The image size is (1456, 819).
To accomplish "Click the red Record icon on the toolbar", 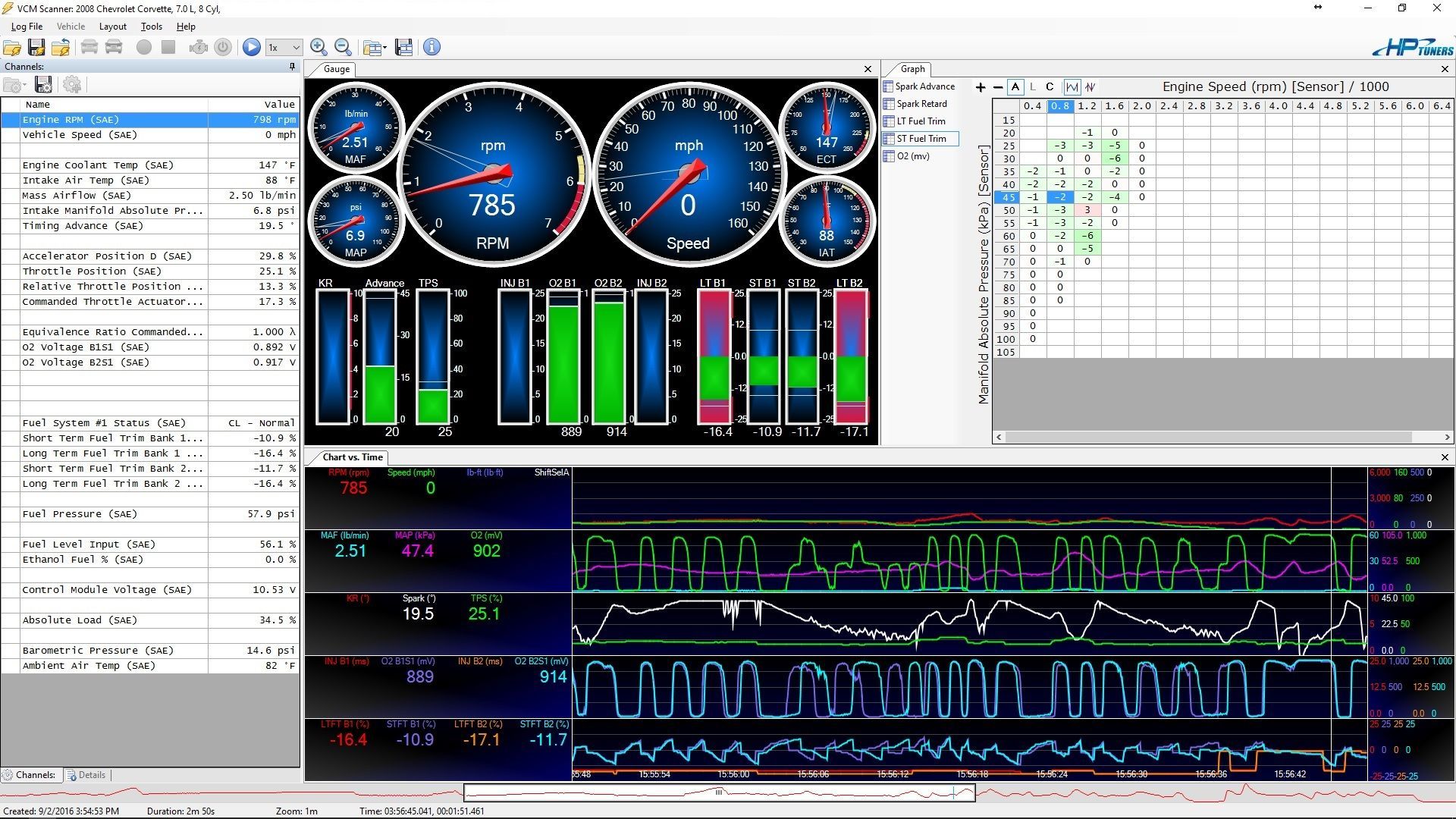I will coord(143,47).
